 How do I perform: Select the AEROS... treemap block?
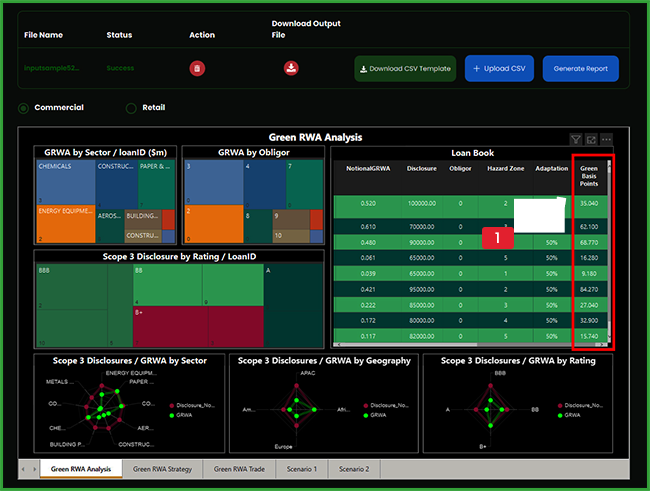(110, 226)
